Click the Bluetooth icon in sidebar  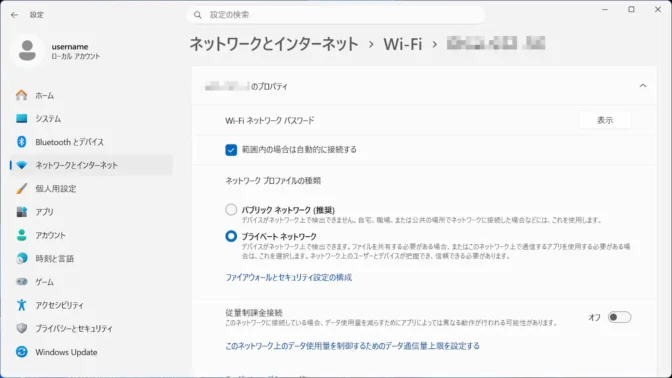21,142
